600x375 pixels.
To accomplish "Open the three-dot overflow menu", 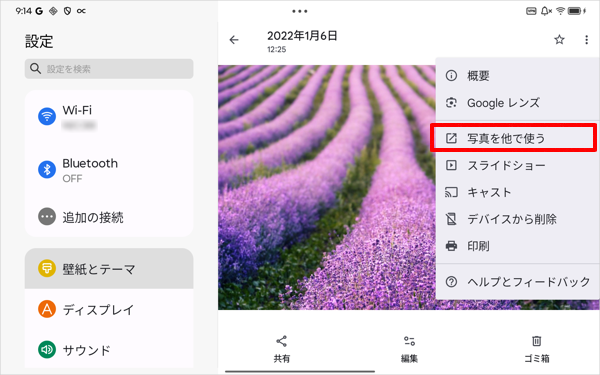I will [586, 40].
